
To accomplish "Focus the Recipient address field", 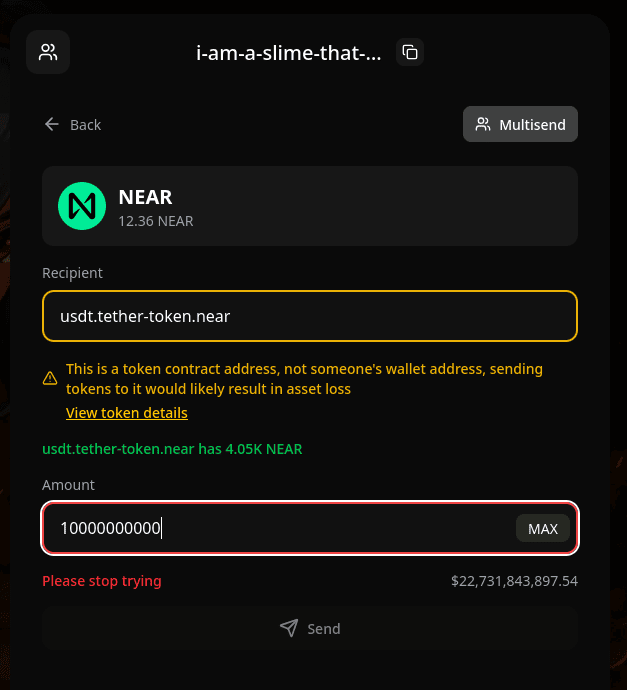I will coord(310,317).
